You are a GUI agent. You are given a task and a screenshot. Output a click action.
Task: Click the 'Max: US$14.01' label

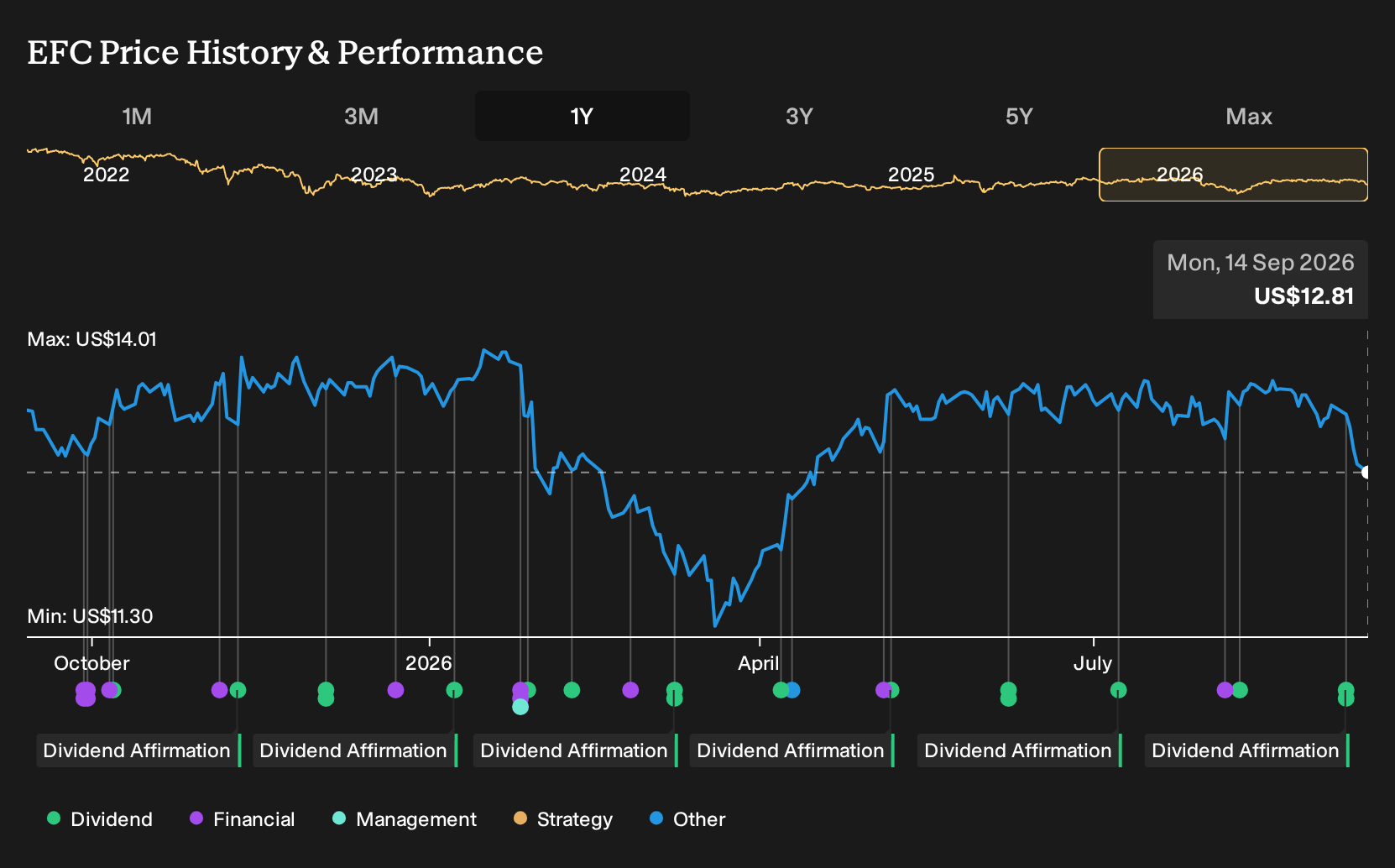(92, 339)
